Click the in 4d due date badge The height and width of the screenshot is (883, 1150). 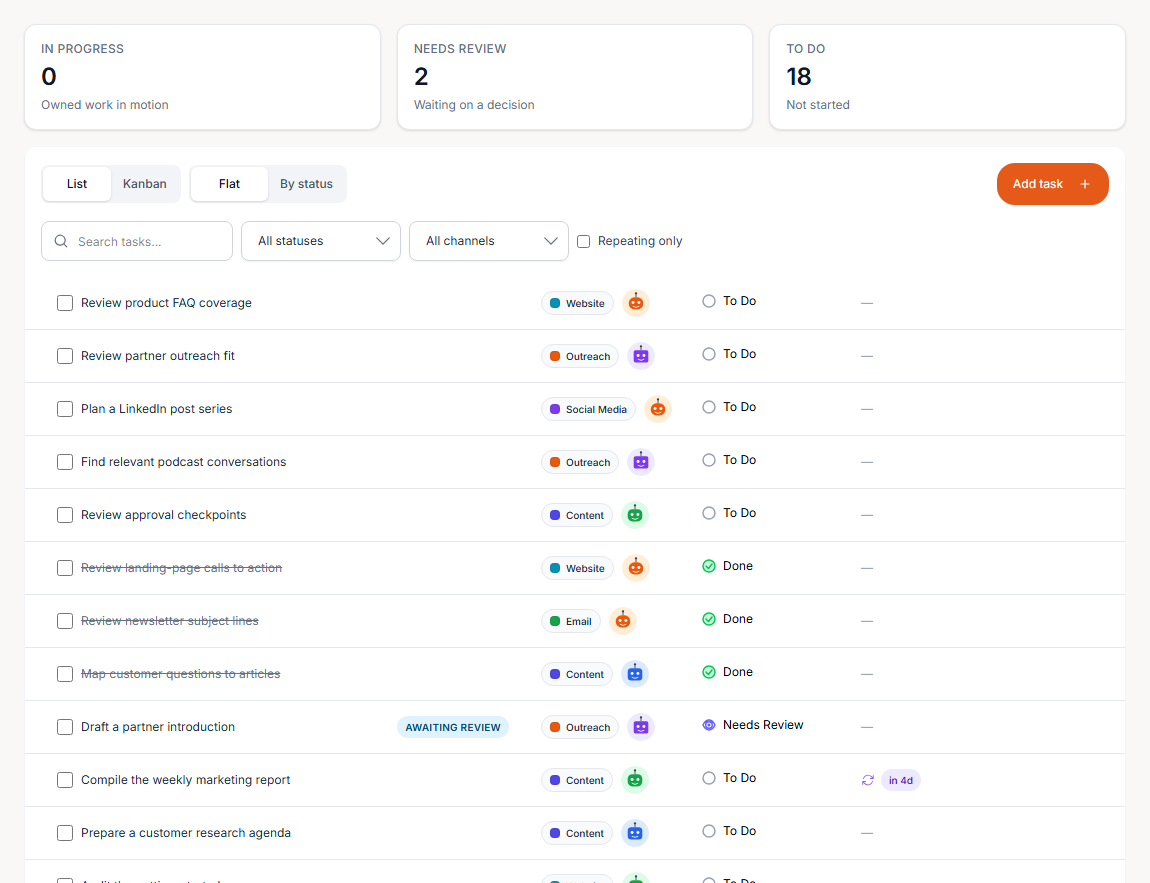pos(901,780)
